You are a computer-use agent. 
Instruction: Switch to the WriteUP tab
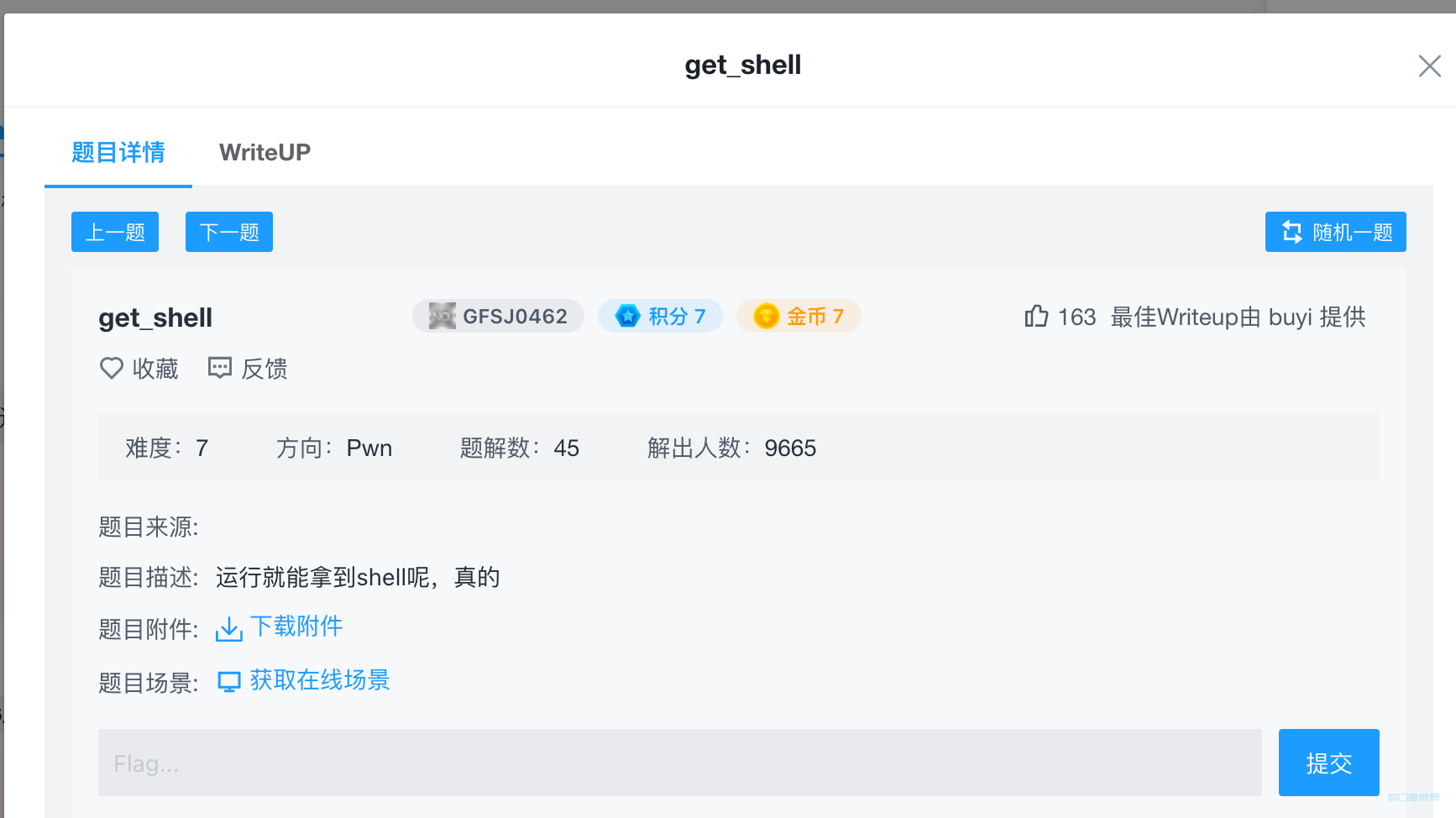pyautogui.click(x=264, y=152)
